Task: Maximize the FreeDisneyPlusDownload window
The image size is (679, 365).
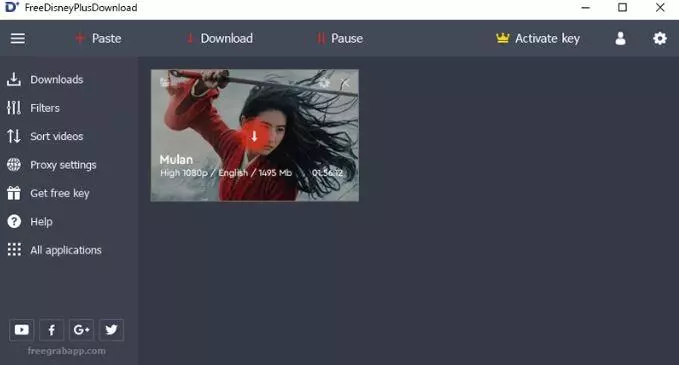Action: pyautogui.click(x=622, y=7)
